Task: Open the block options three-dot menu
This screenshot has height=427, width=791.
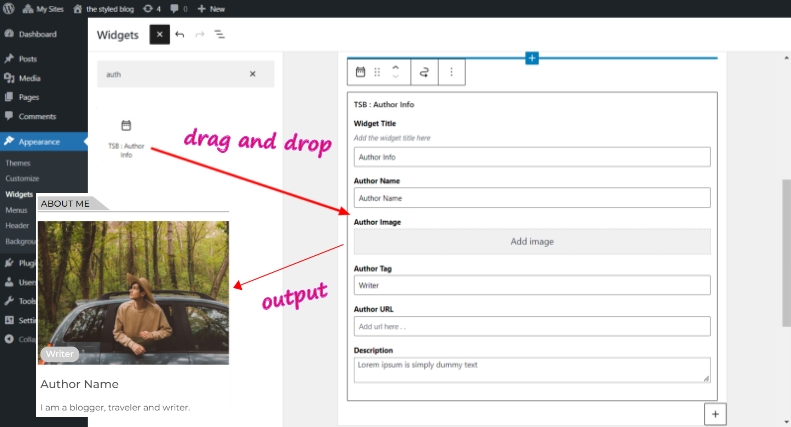Action: point(451,72)
